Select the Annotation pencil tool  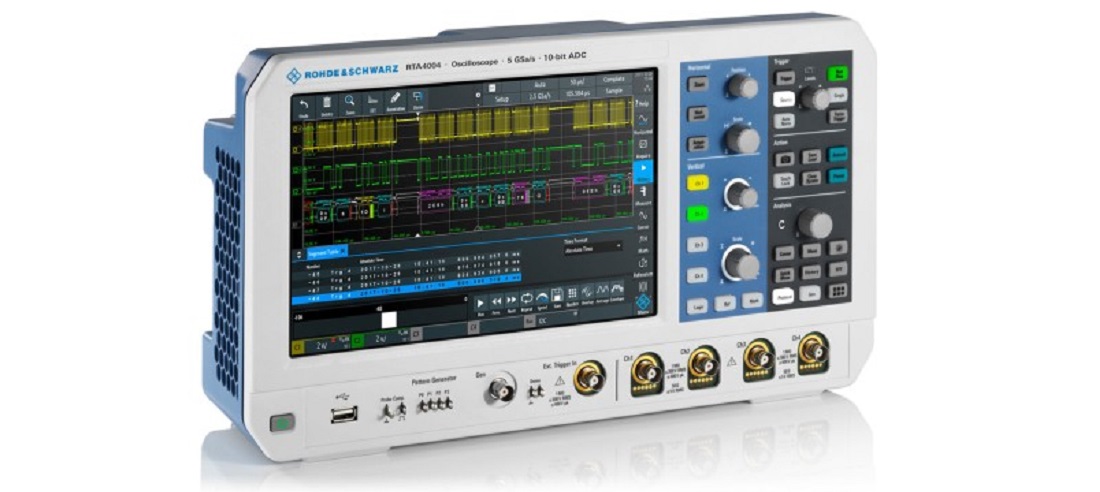point(395,100)
